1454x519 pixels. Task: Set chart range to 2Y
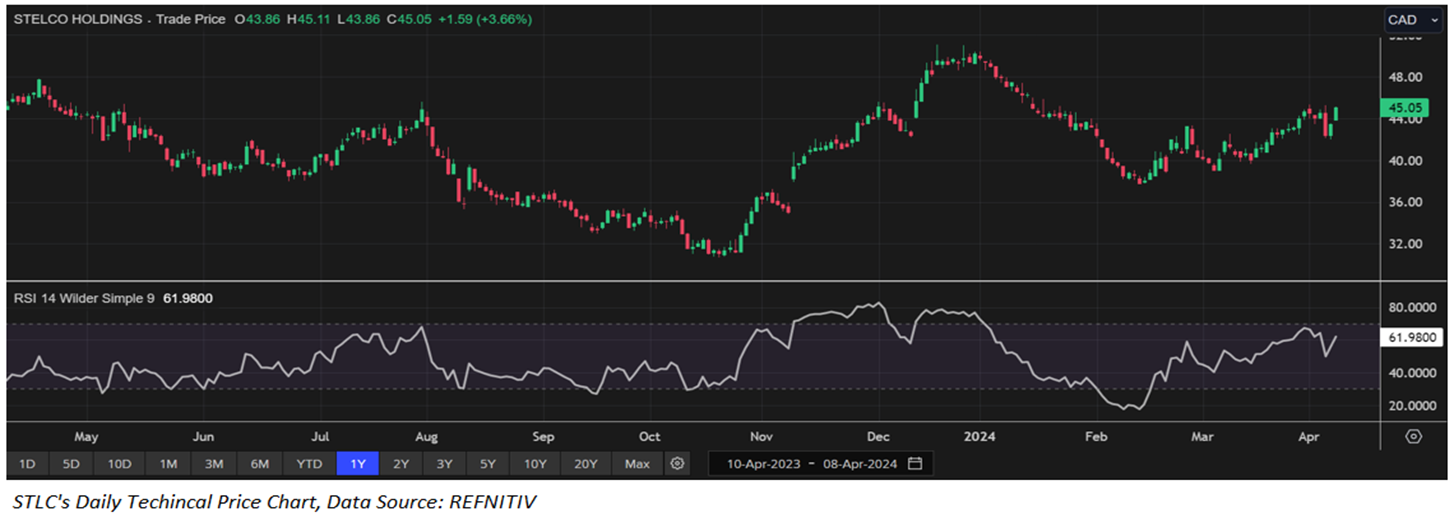(x=400, y=464)
